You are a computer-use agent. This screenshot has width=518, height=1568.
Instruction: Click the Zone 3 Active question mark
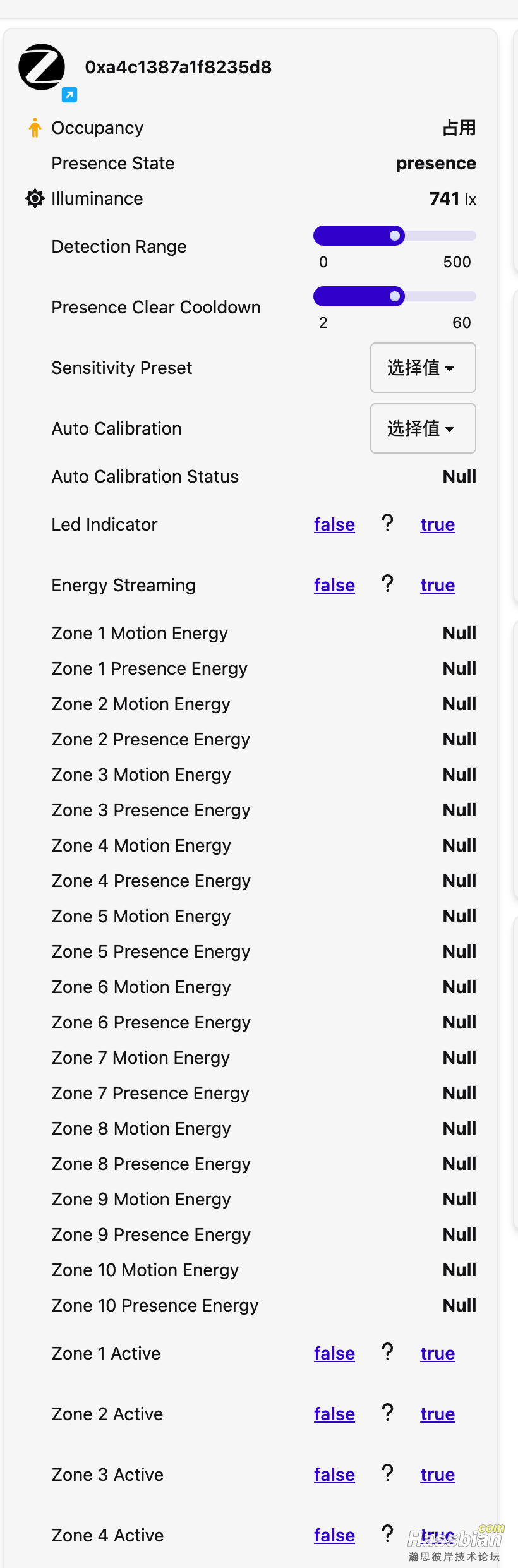click(x=388, y=1473)
